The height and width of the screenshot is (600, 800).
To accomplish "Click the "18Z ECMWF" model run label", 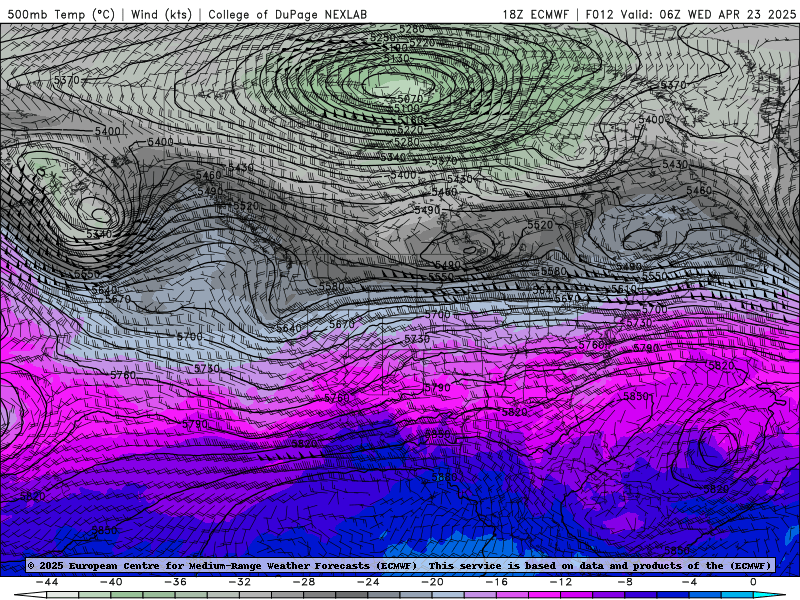I will point(535,14).
